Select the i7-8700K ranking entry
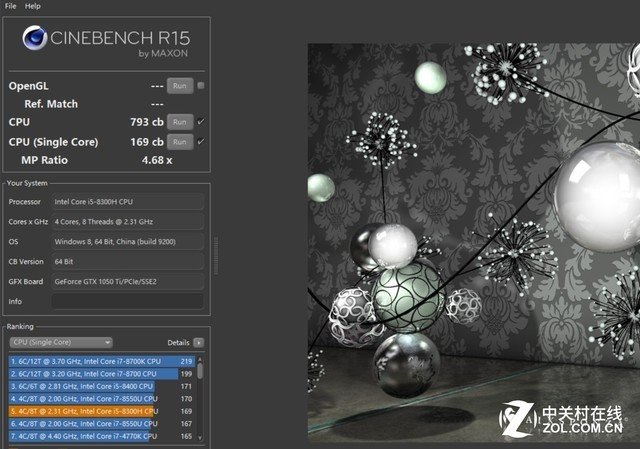This screenshot has width=640, height=449. point(100,361)
